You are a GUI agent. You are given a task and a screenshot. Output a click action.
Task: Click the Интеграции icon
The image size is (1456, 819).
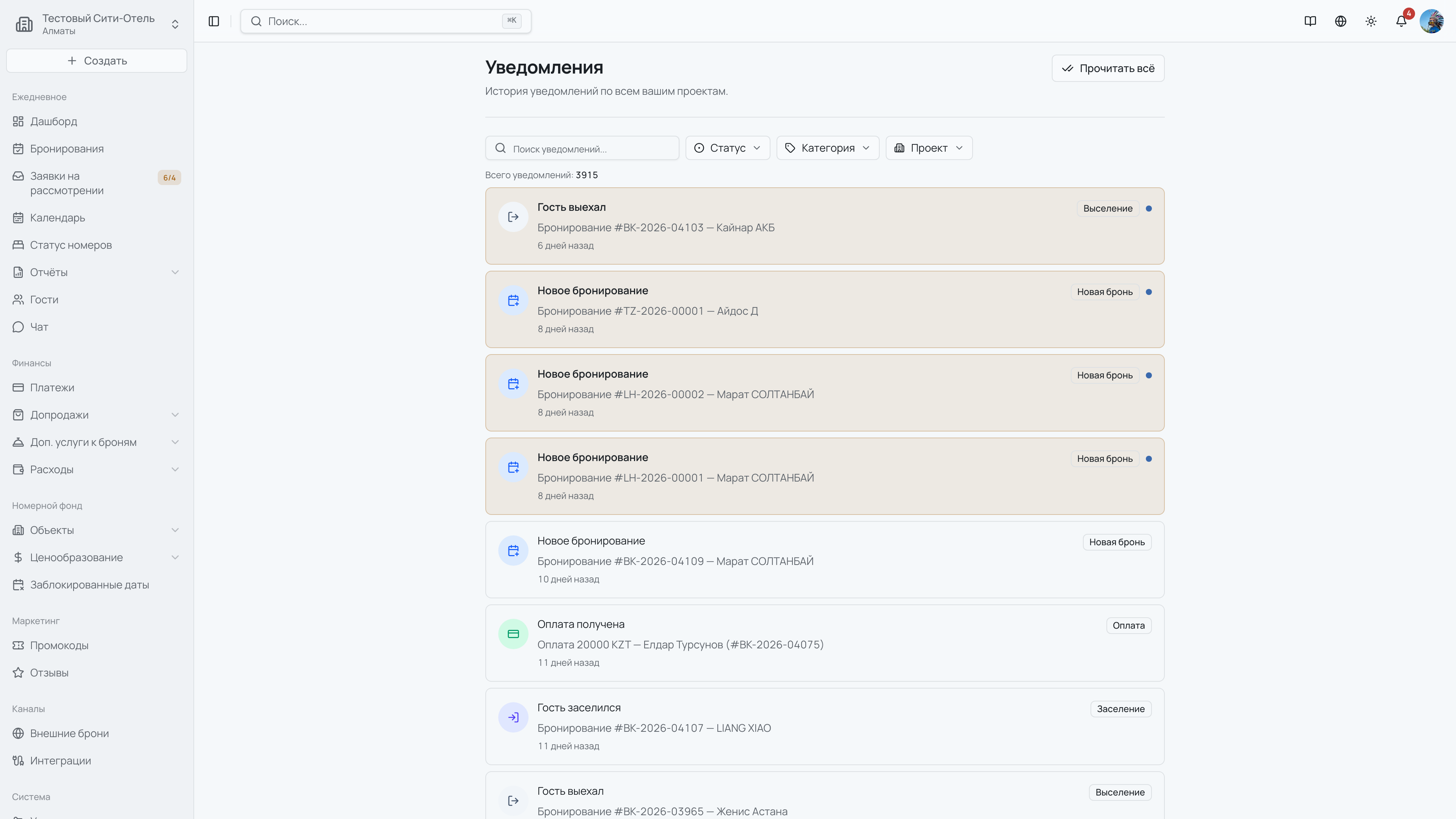[18, 760]
